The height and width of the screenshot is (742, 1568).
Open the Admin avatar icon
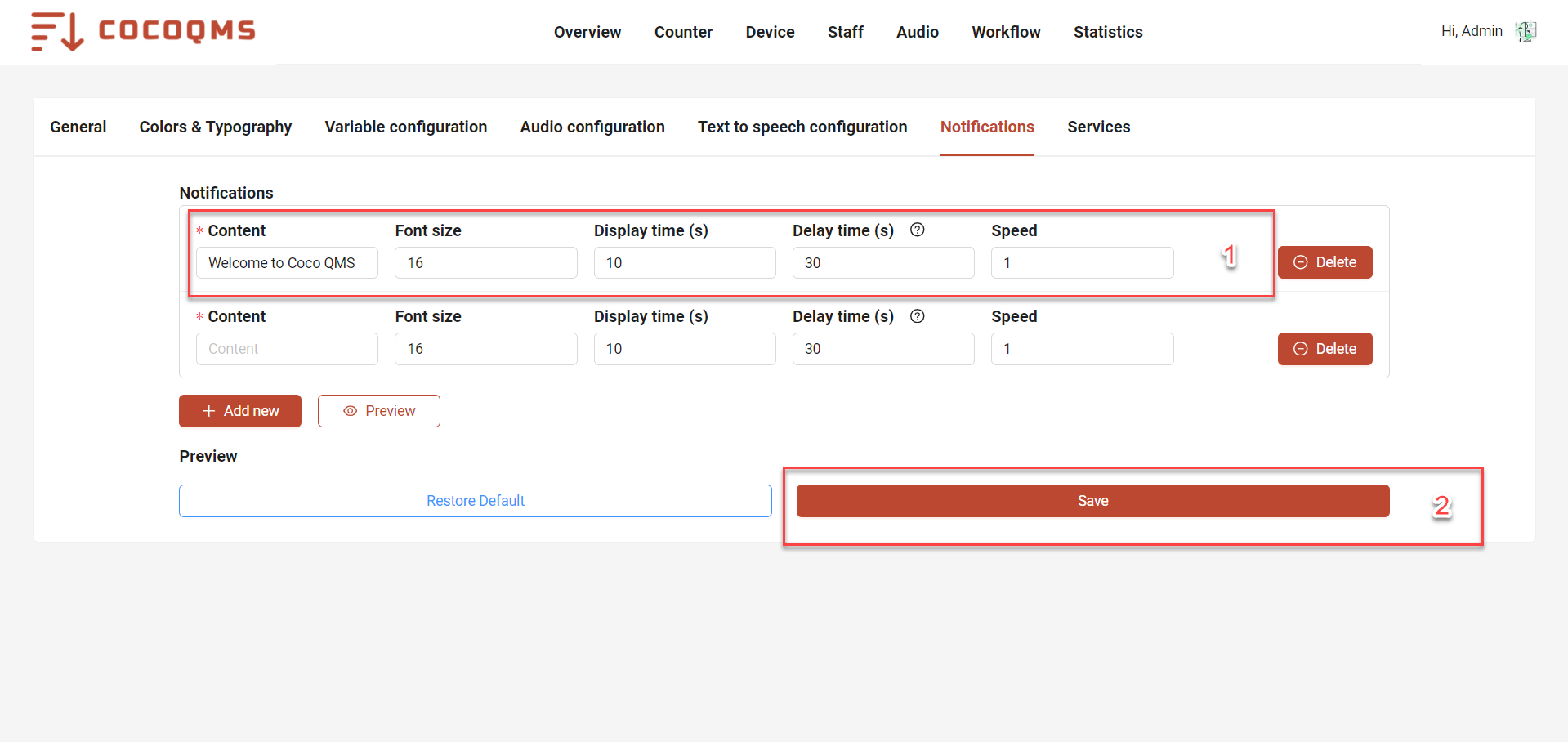tap(1526, 31)
